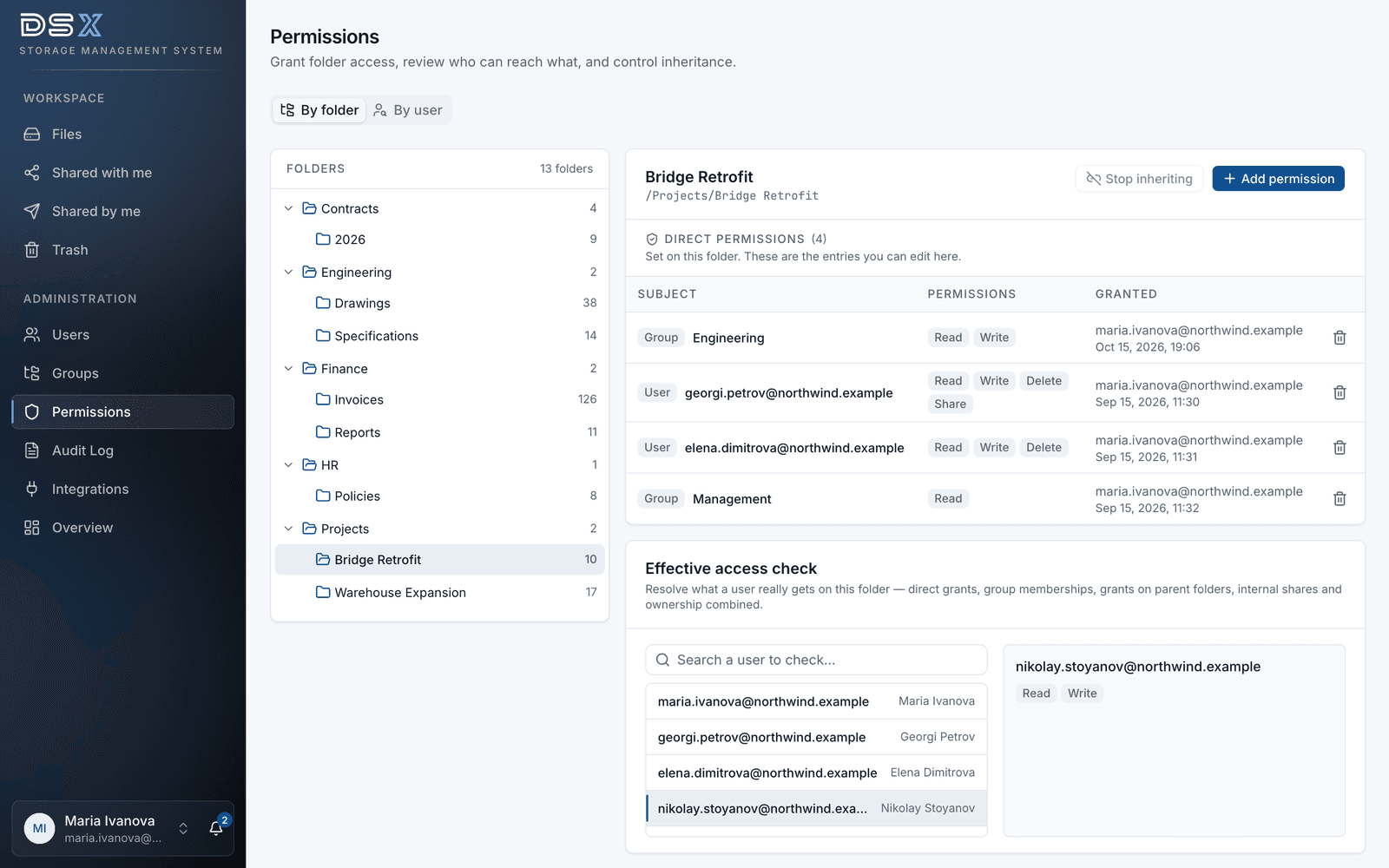Open the account switcher next to Maria Ivanova
Image resolution: width=1389 pixels, height=868 pixels.
pos(183,828)
